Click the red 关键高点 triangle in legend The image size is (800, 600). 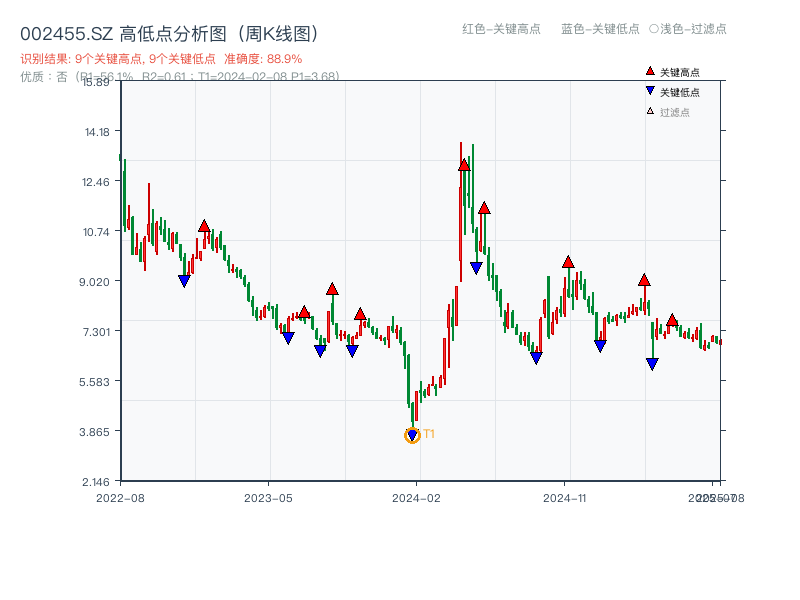[x=650, y=71]
